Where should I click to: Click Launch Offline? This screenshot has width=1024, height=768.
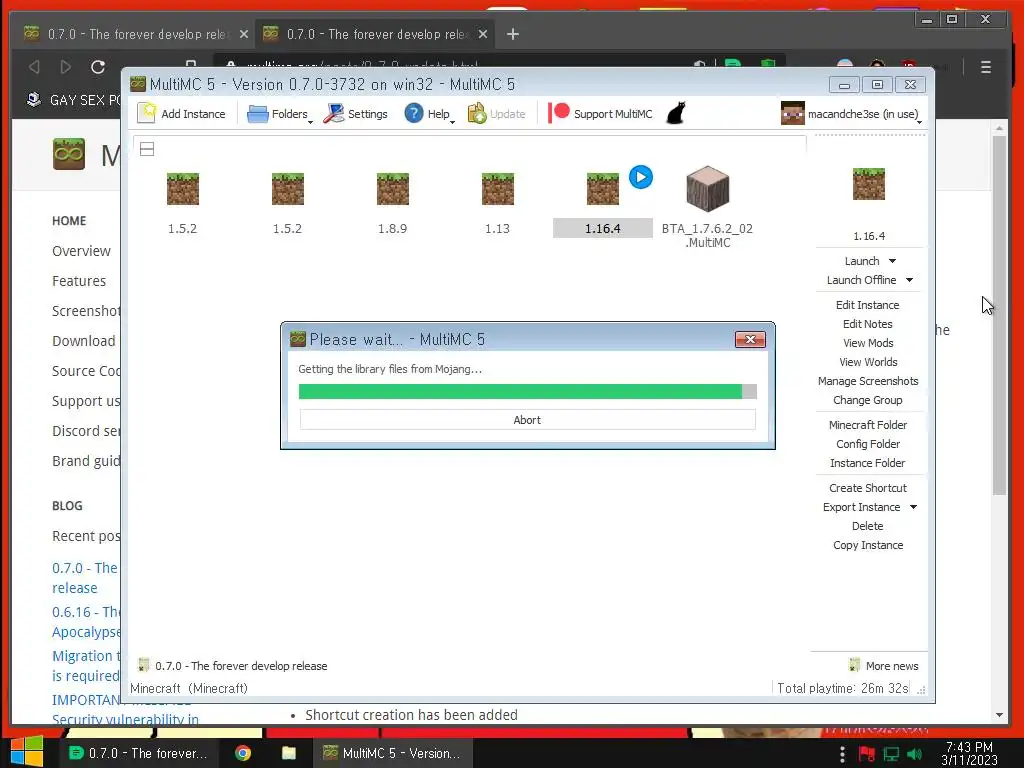[861, 280]
